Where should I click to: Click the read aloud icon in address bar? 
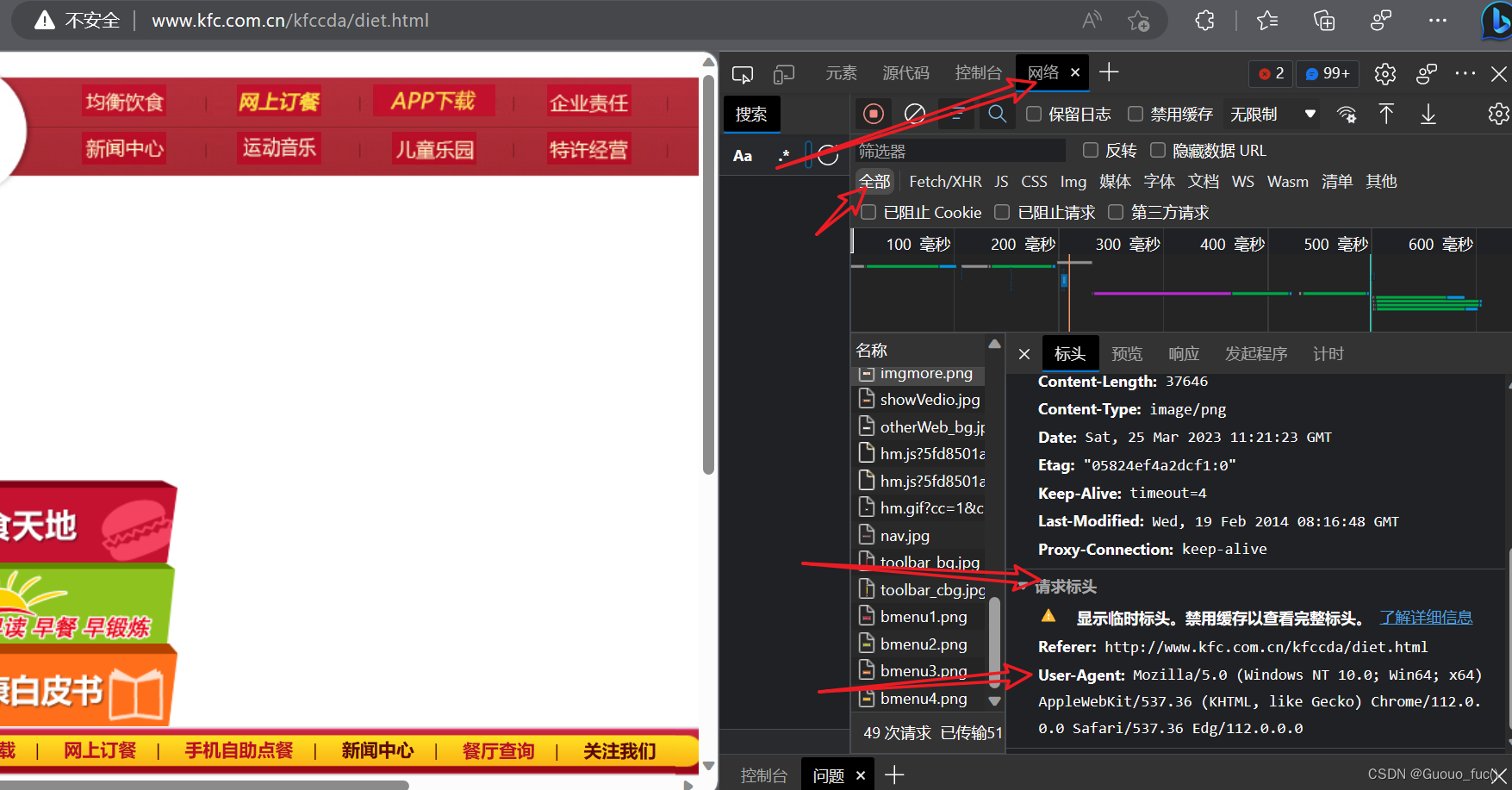point(1092,21)
